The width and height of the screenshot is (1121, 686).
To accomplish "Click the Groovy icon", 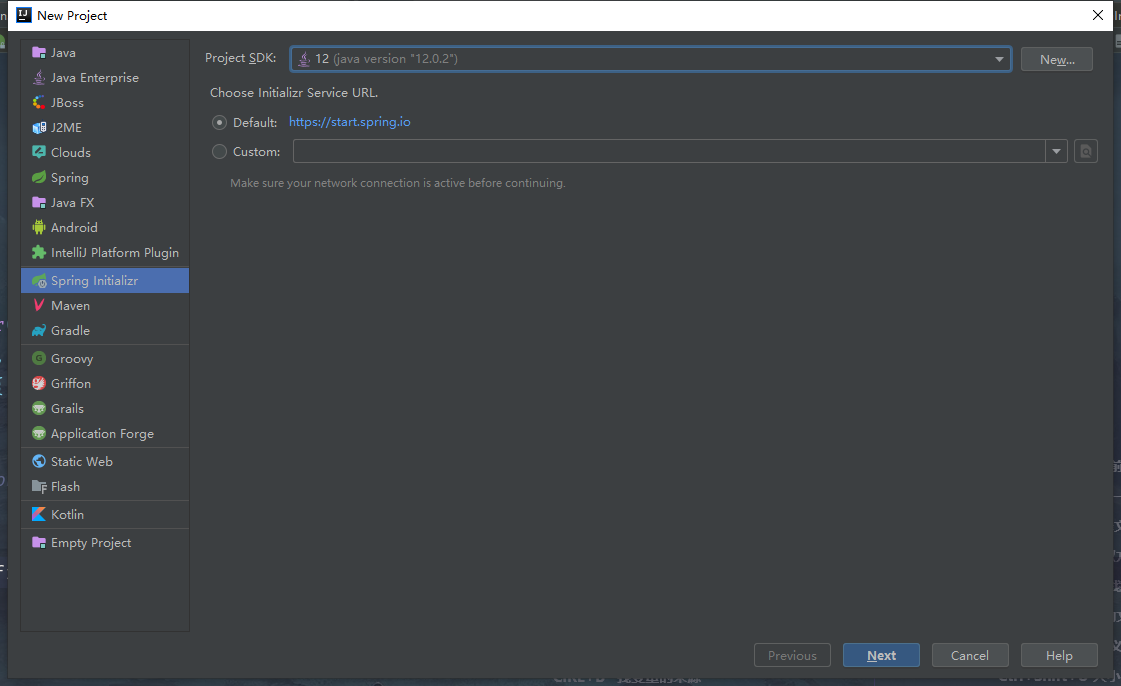I will point(39,358).
